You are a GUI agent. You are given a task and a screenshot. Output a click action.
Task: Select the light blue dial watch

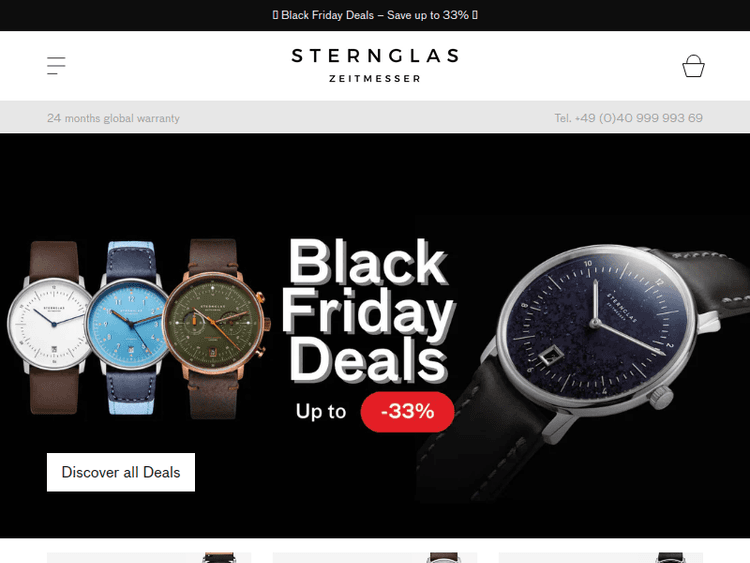coord(129,328)
